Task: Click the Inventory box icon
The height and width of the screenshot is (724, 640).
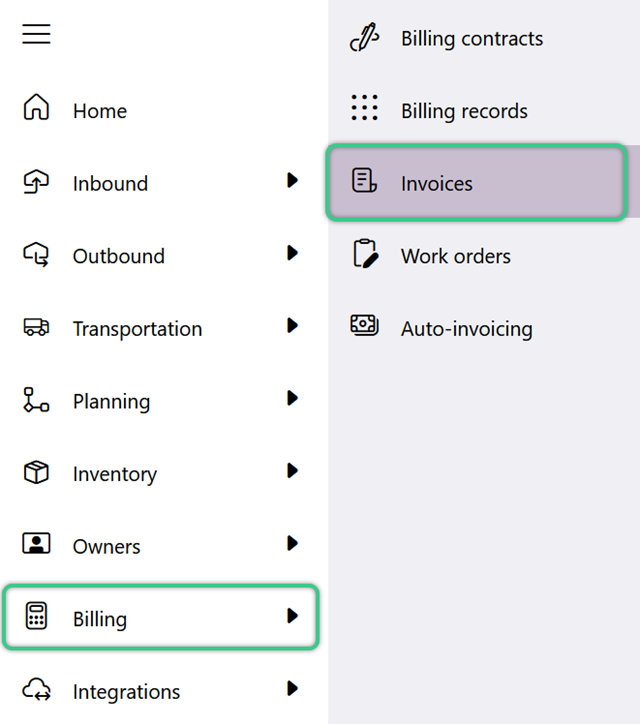Action: (x=36, y=472)
